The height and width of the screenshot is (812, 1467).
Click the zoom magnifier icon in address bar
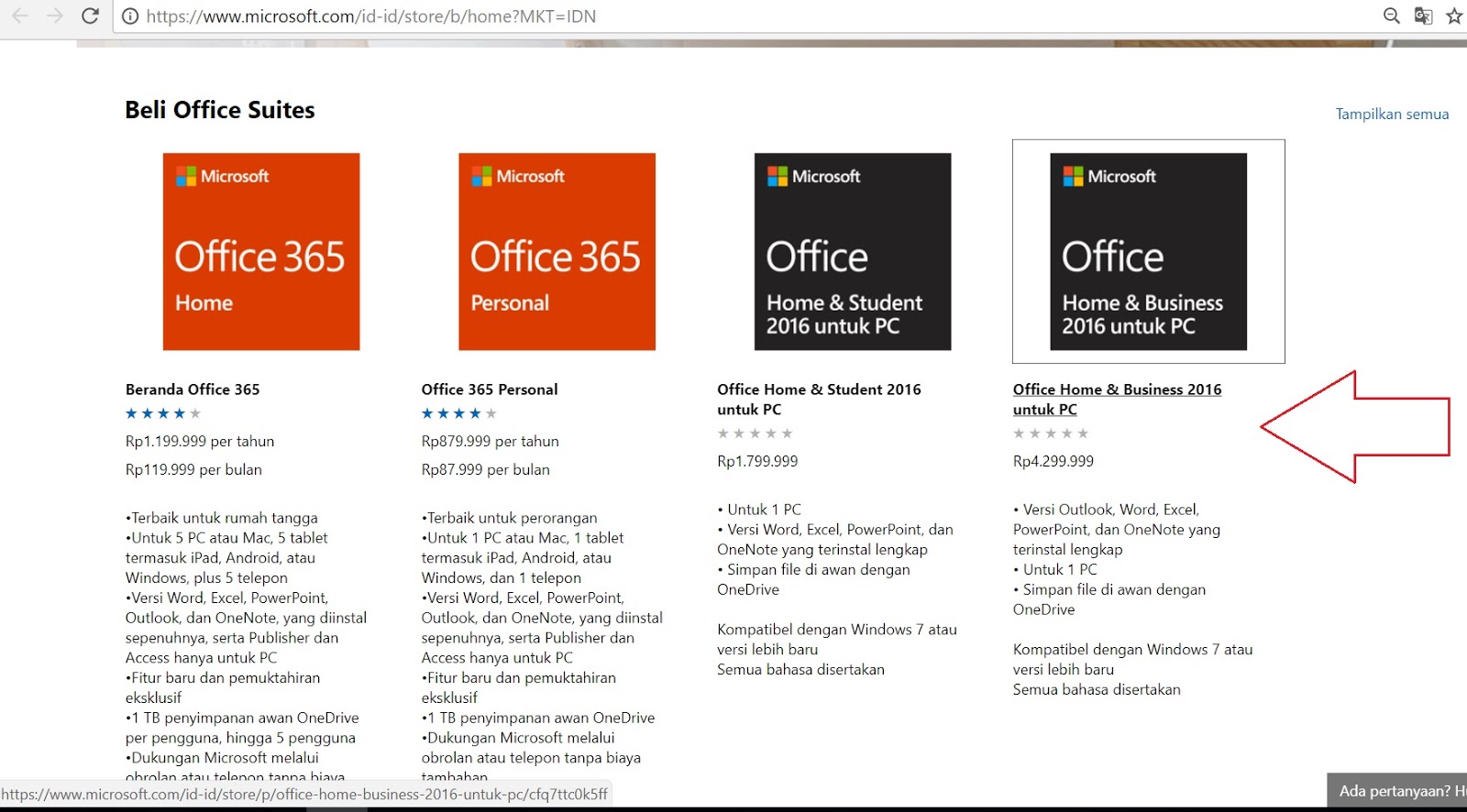[x=1391, y=16]
